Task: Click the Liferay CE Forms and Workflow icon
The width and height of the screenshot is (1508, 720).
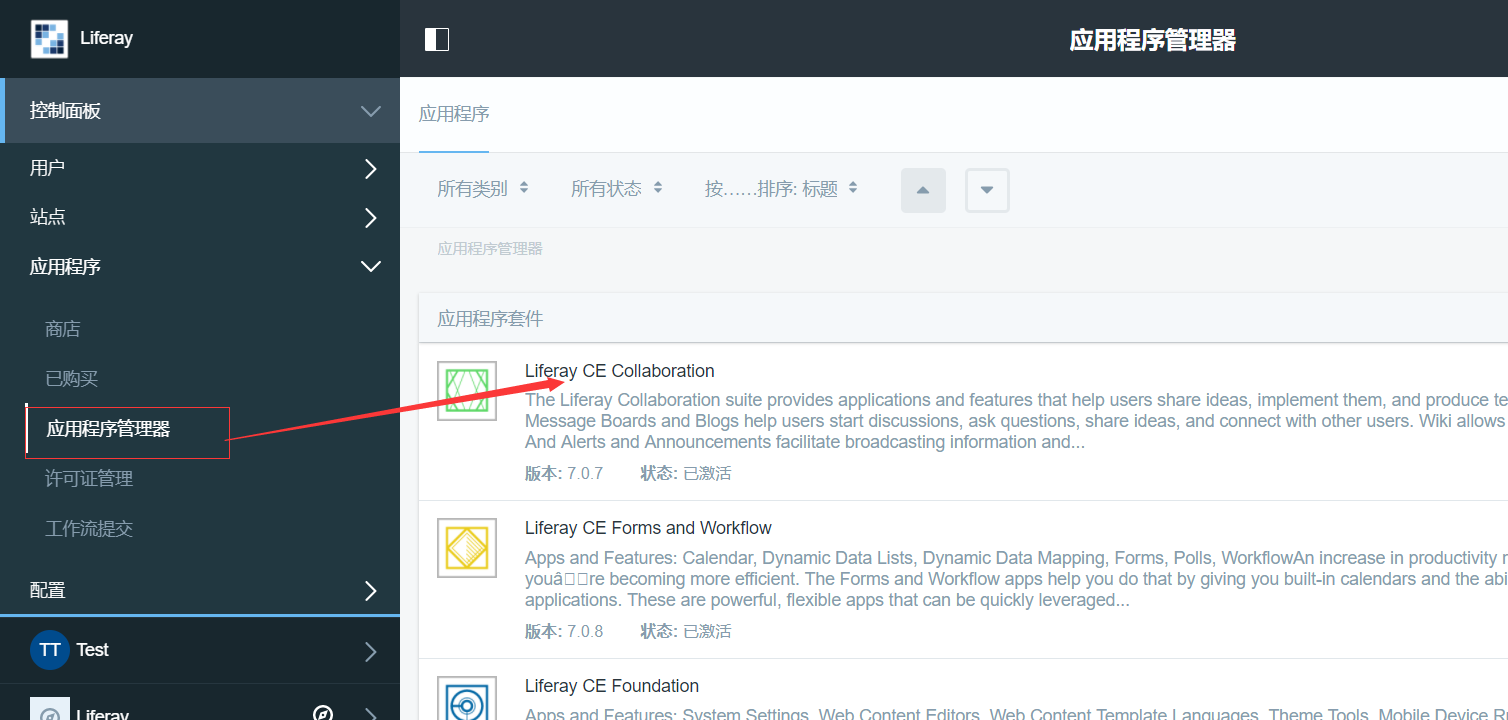Action: (467, 548)
